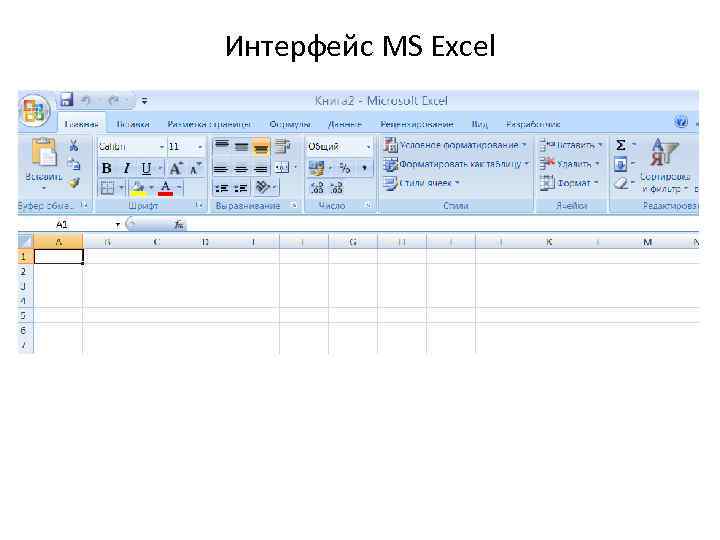Click the fx insert function button
720x540 pixels.
pyautogui.click(x=179, y=224)
